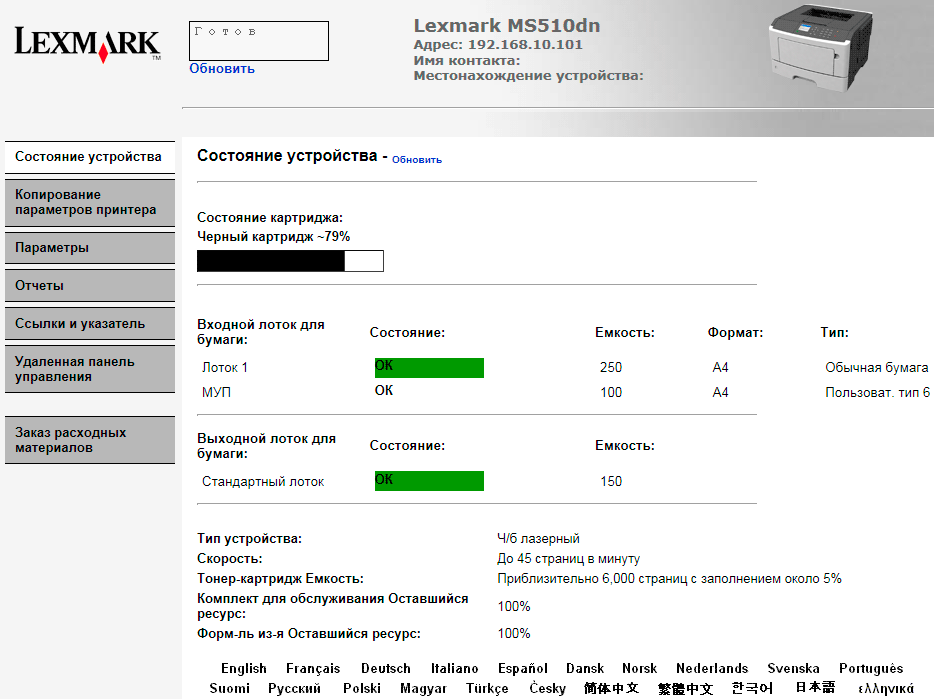This screenshot has height=699, width=934.
Task: Click the Выходной лоток для бумаги heading
Action: (266, 446)
